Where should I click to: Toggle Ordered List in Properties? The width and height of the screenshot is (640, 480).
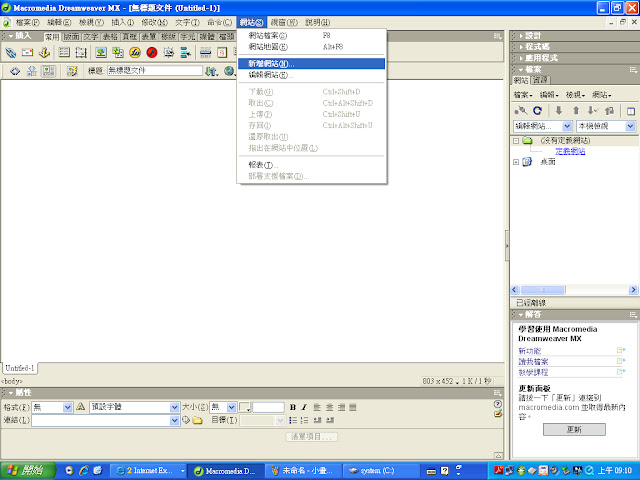point(304,420)
